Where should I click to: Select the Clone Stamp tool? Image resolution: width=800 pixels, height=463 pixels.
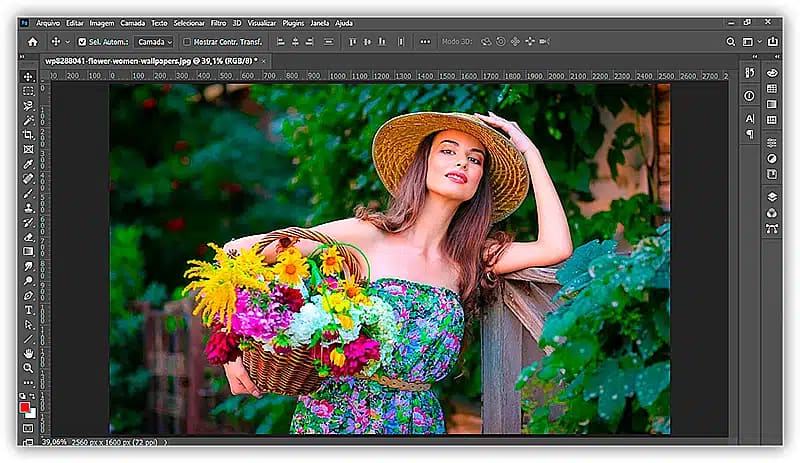(x=28, y=208)
